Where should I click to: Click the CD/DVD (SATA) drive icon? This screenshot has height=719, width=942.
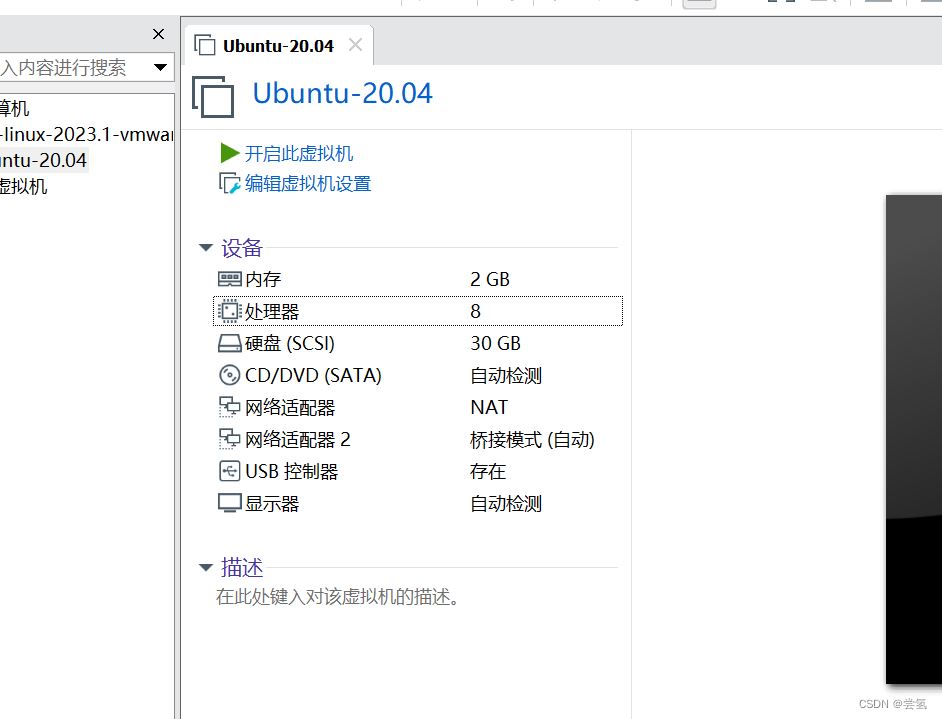pyautogui.click(x=228, y=375)
